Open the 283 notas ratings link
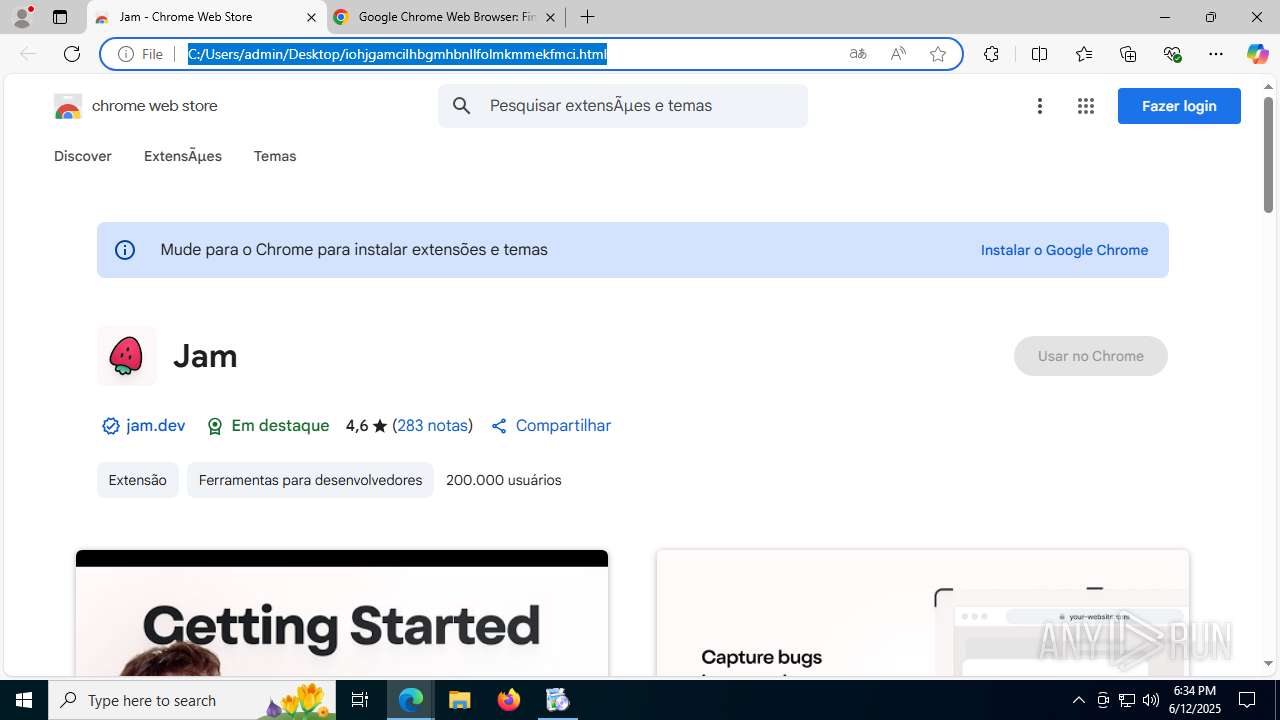1280x720 pixels. tap(433, 426)
